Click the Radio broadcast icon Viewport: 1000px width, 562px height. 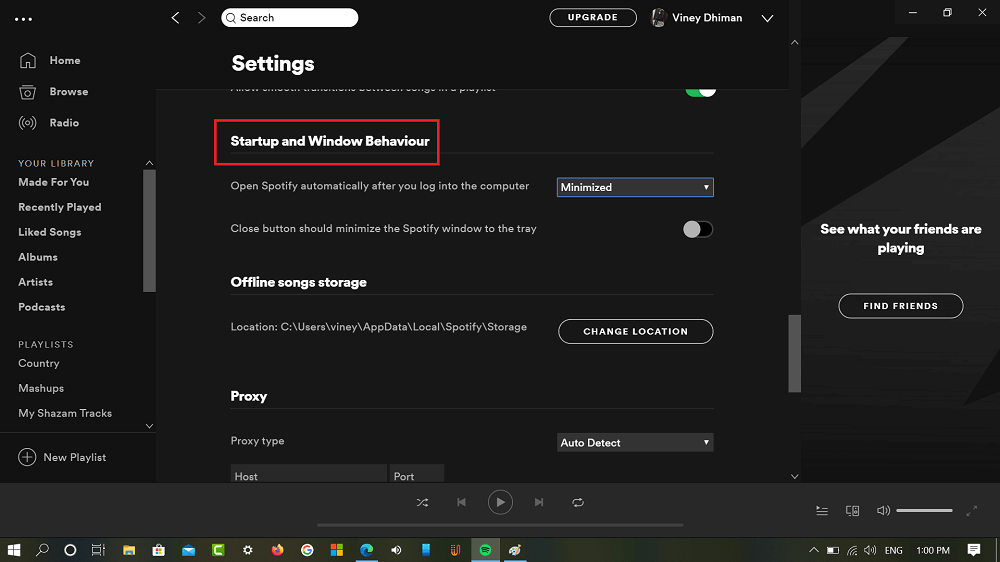point(27,123)
